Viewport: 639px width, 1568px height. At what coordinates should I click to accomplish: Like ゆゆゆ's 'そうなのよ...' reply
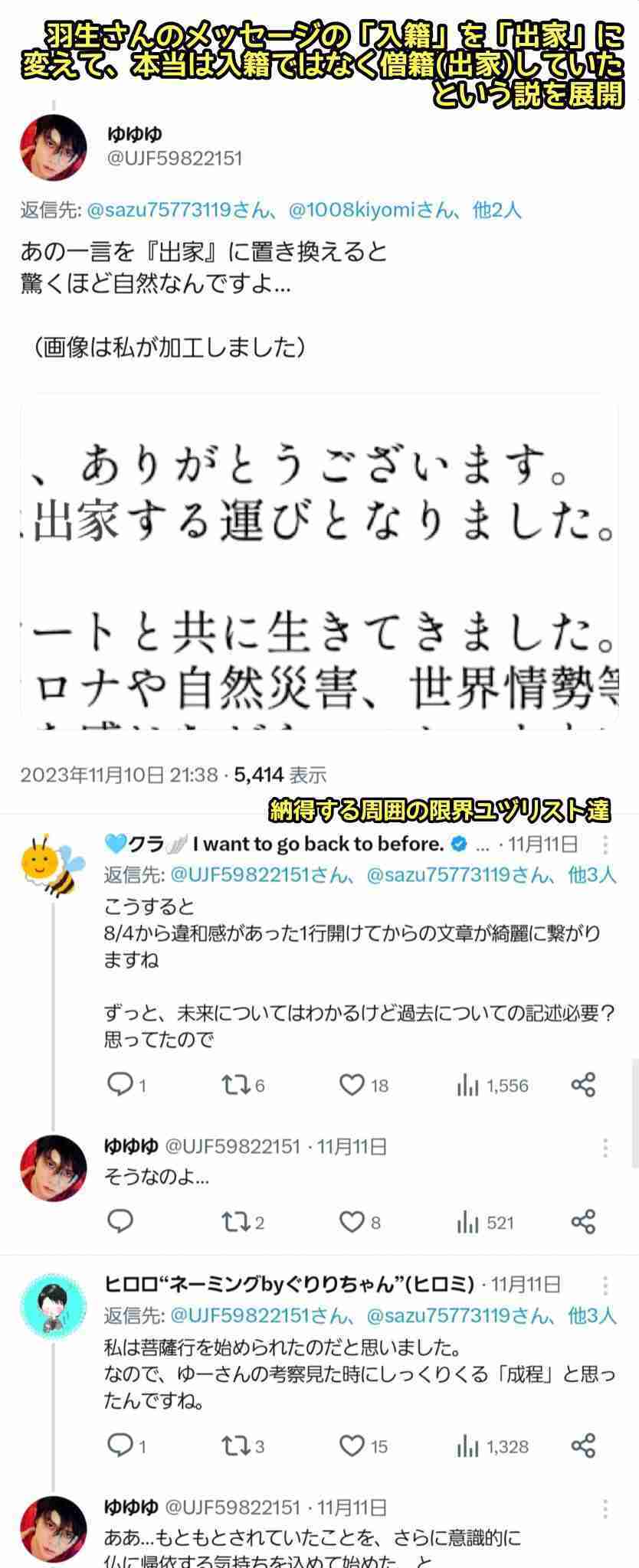point(352,1222)
